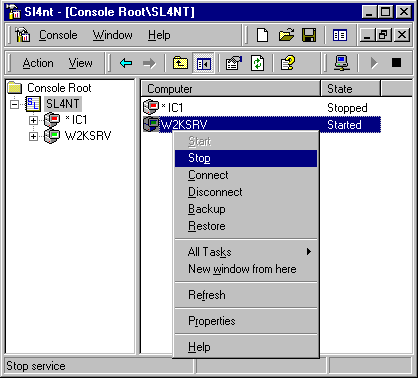
Task: Open the Console menu
Action: [58, 35]
